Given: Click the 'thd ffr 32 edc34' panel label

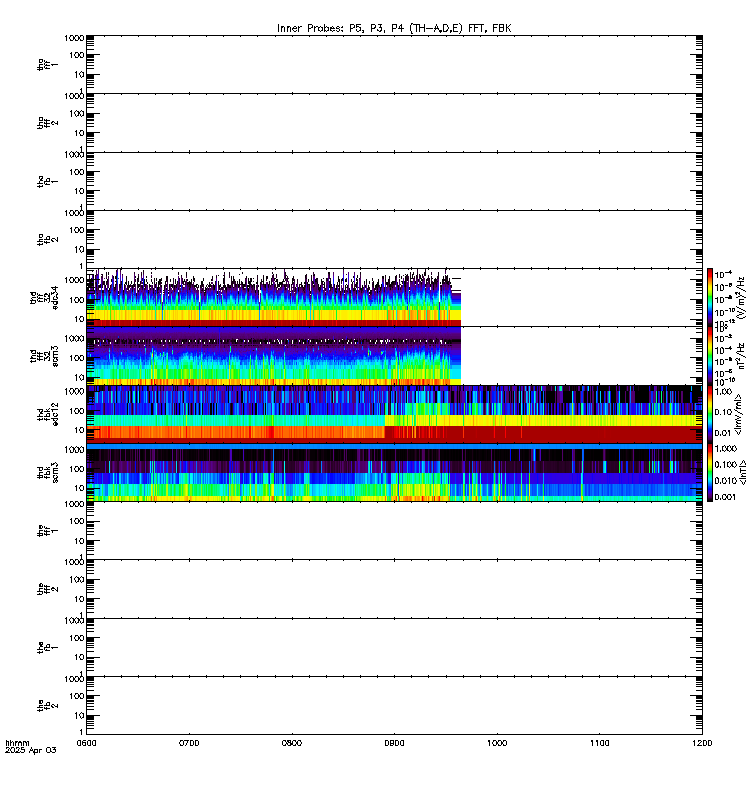Looking at the screenshot, I should pyautogui.click(x=44, y=297).
